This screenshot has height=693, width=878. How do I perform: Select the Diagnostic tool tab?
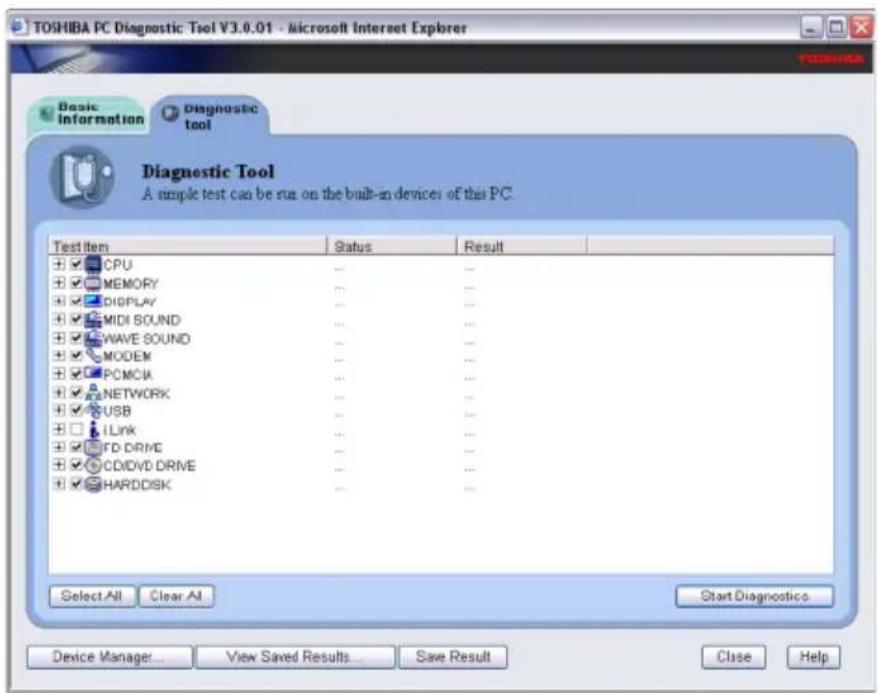[211, 115]
